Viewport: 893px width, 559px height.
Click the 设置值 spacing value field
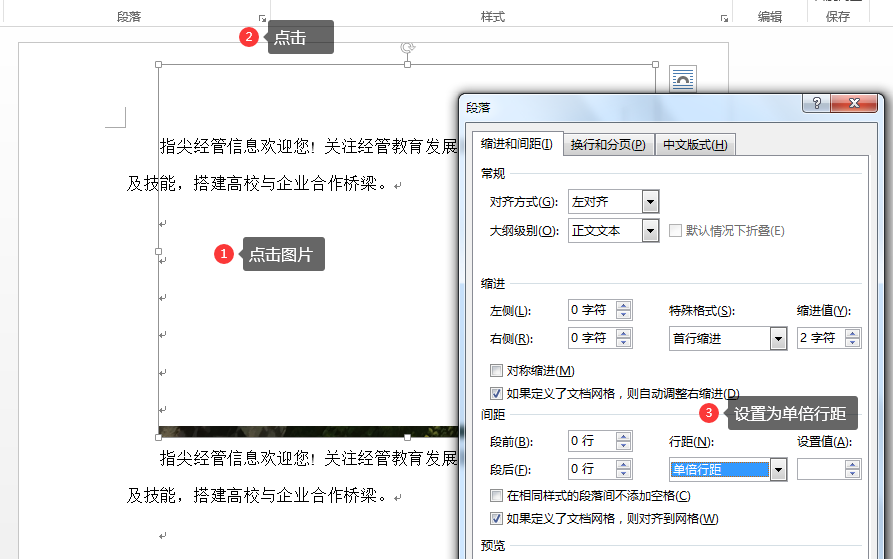tap(821, 470)
